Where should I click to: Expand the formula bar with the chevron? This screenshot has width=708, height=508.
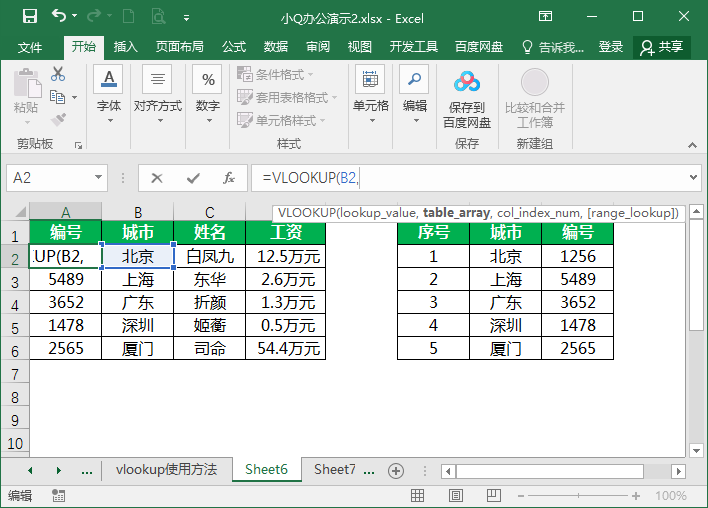click(694, 177)
